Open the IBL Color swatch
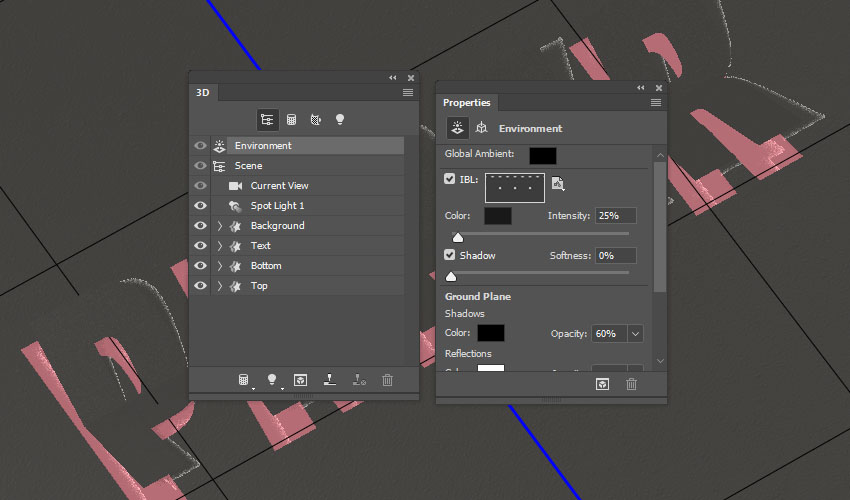 (498, 216)
